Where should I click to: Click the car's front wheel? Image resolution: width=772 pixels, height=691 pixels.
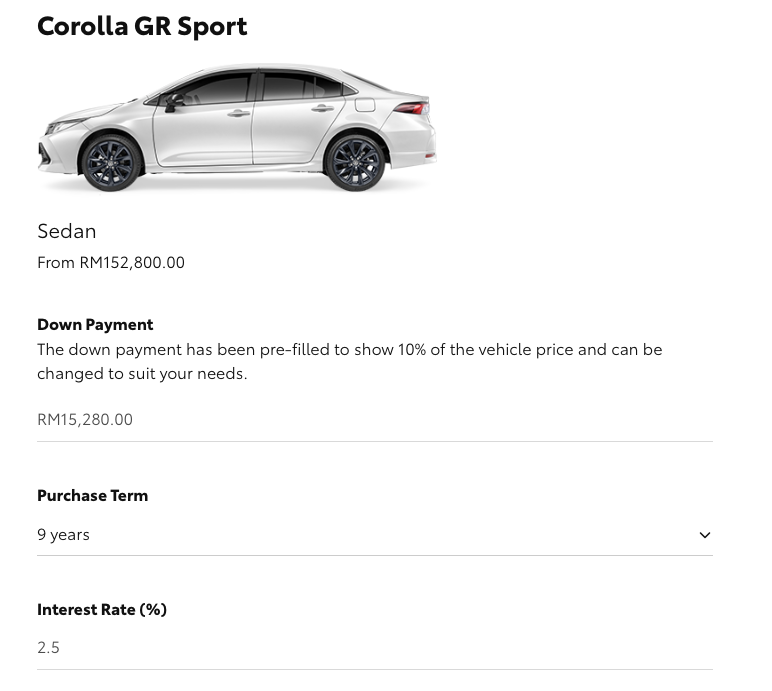(x=111, y=161)
